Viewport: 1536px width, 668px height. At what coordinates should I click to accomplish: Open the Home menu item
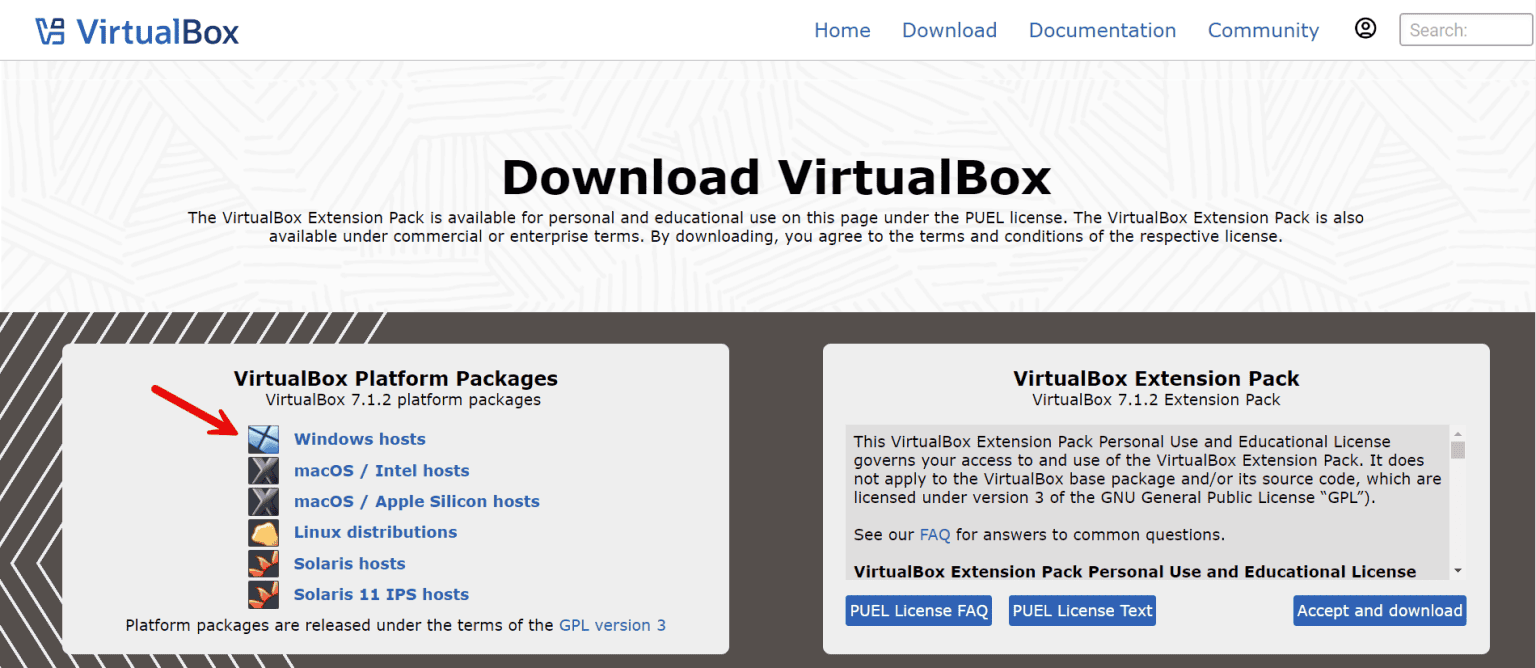[842, 30]
